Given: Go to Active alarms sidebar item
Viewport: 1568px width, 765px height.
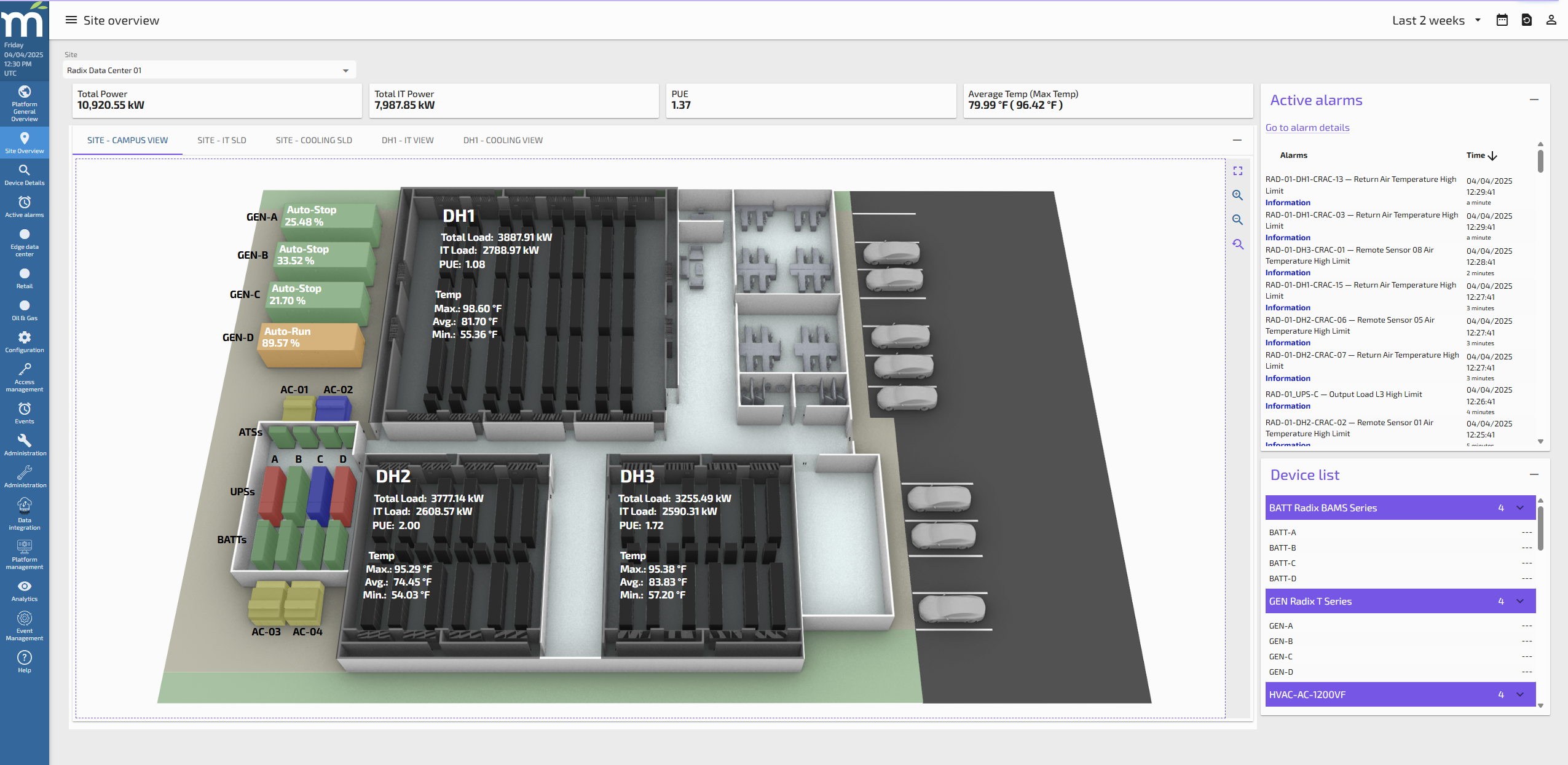Looking at the screenshot, I should pyautogui.click(x=25, y=206).
